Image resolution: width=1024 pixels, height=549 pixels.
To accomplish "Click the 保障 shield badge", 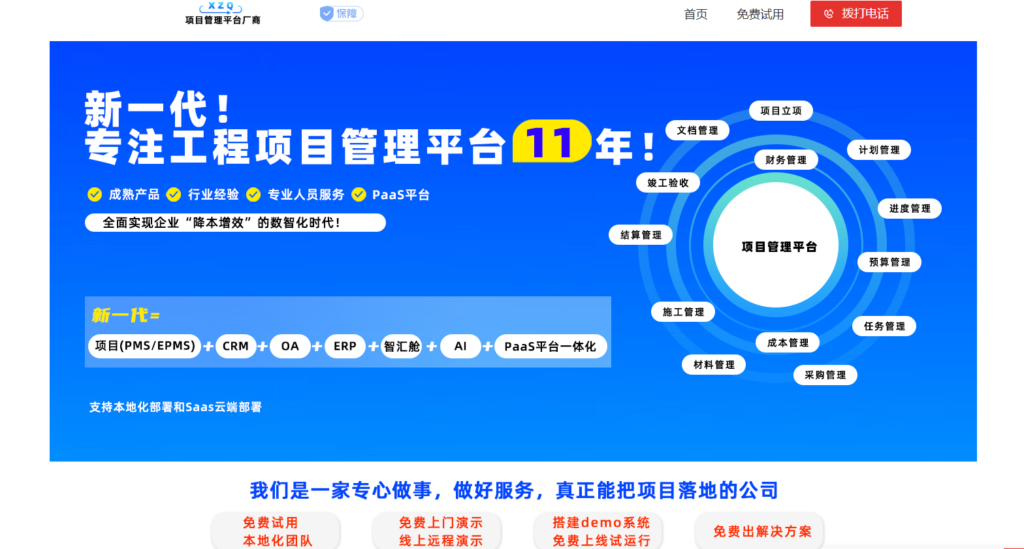I will coord(341,14).
